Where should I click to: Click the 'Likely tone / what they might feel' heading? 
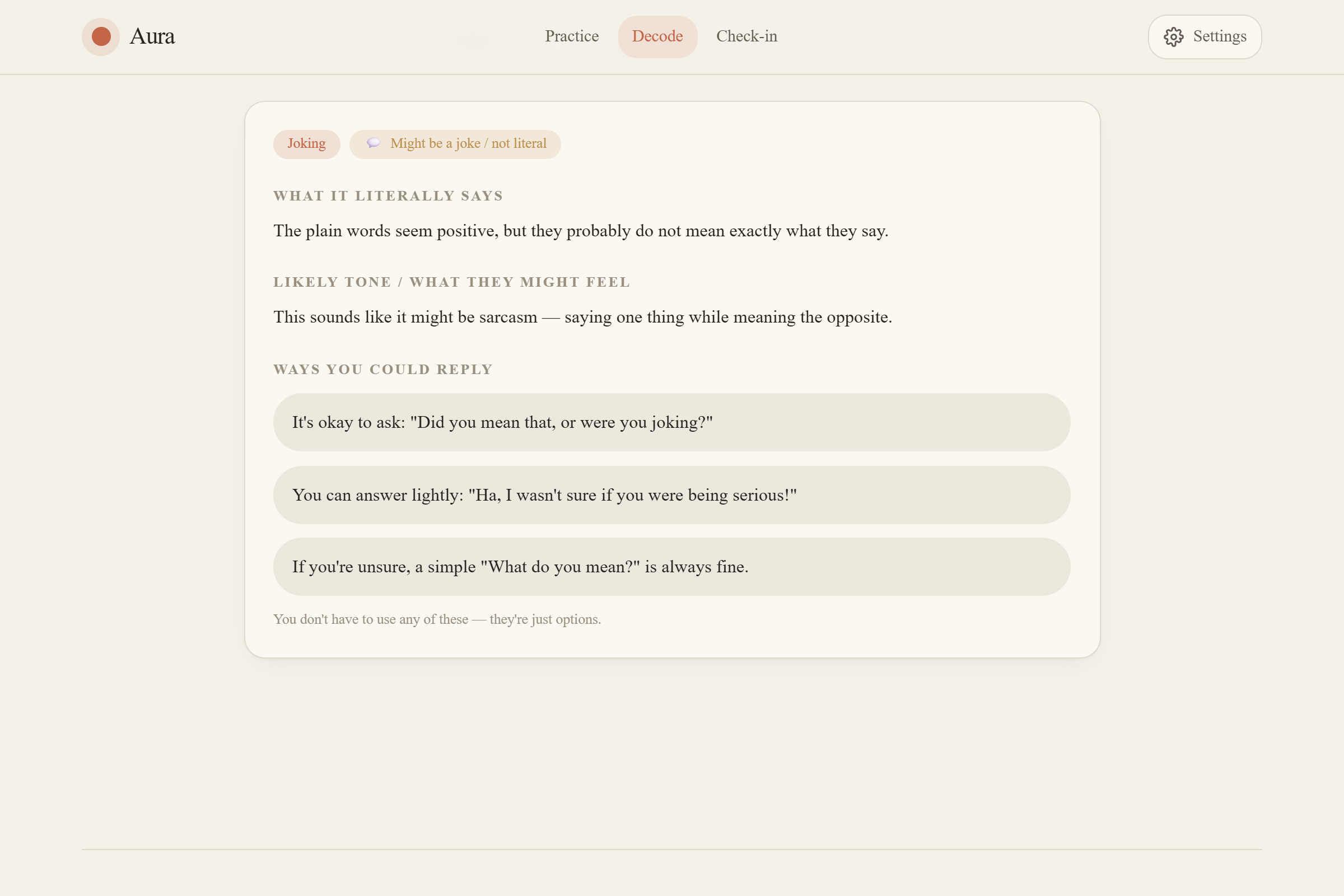click(451, 282)
